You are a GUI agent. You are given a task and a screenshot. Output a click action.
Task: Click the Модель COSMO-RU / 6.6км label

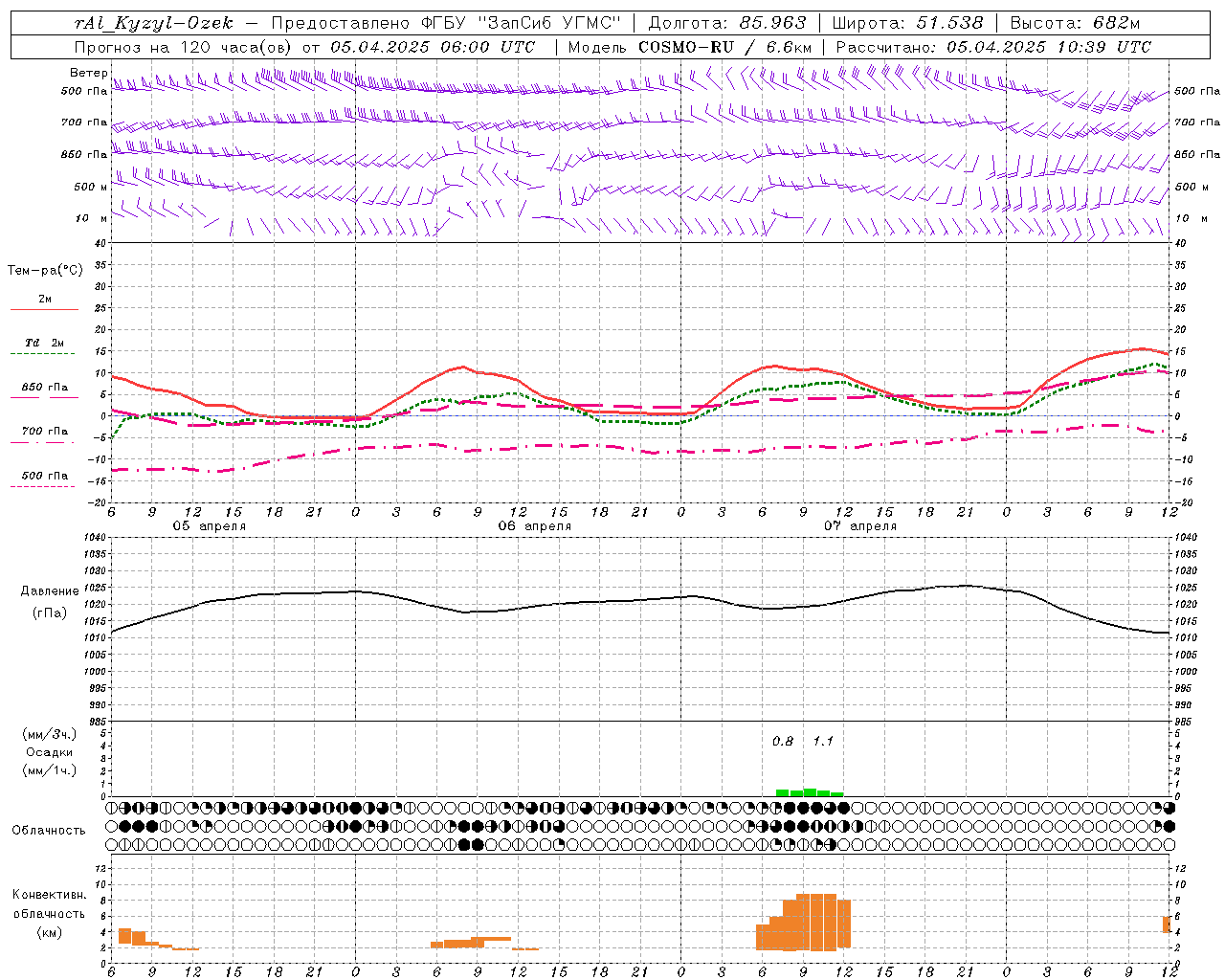[x=690, y=47]
